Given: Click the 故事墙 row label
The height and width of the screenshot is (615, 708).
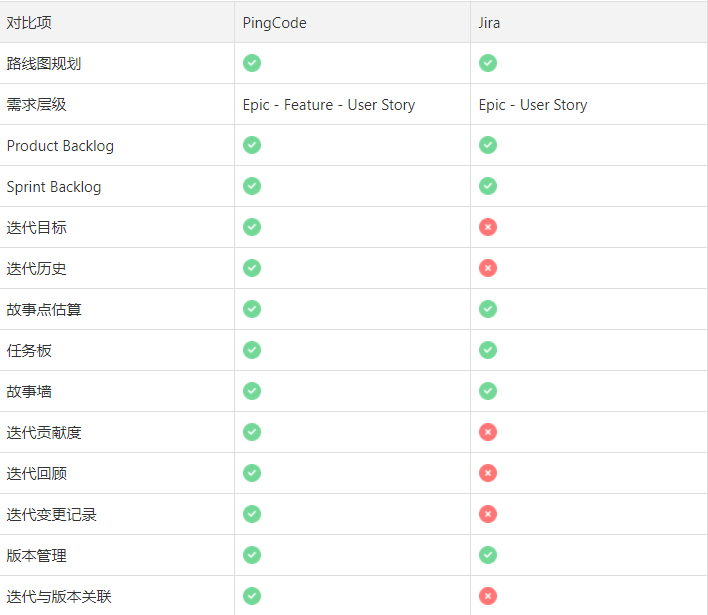Looking at the screenshot, I should (29, 391).
